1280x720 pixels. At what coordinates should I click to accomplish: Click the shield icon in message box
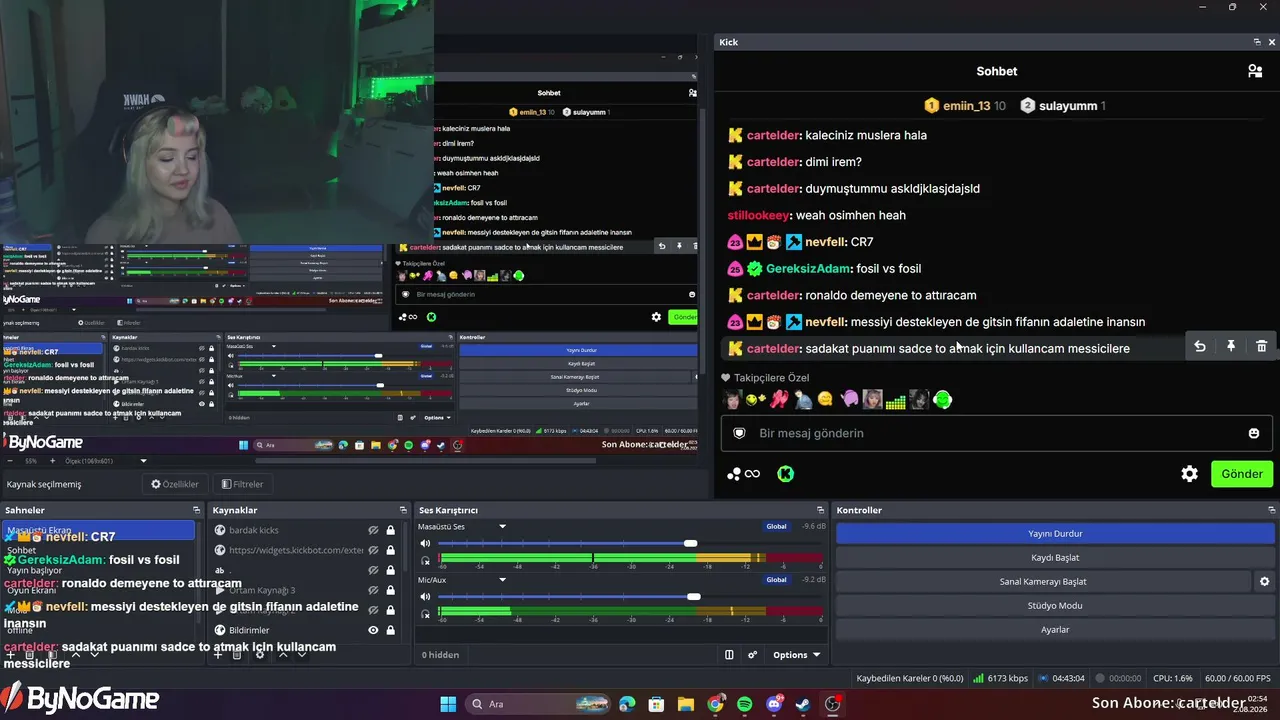[740, 433]
